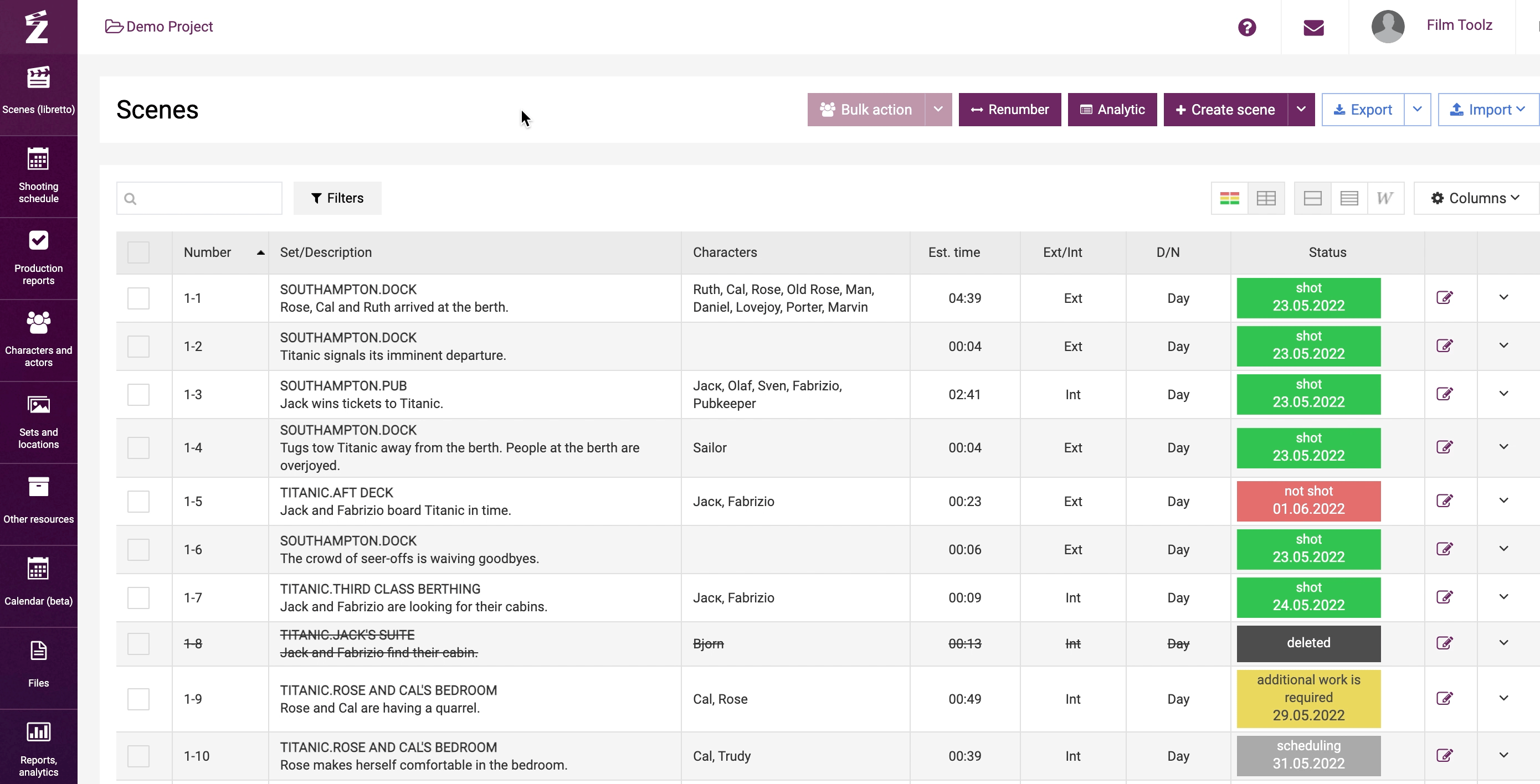Click the red not shot status badge
Image resolution: width=1540 pixels, height=784 pixels.
(1308, 501)
